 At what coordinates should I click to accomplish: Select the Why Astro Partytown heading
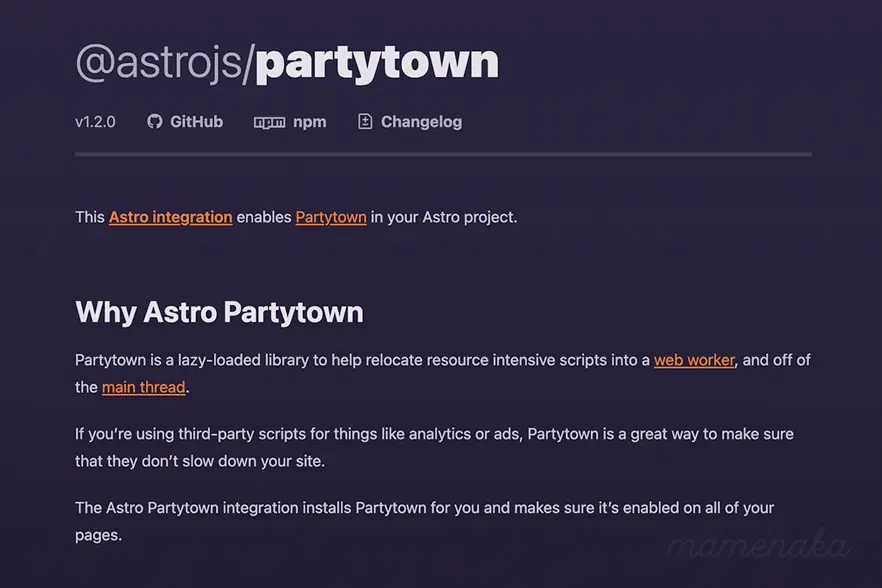[x=219, y=312]
